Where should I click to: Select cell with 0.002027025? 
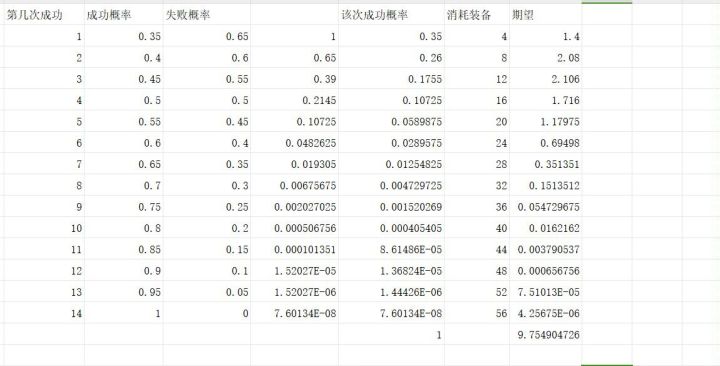click(x=294, y=207)
